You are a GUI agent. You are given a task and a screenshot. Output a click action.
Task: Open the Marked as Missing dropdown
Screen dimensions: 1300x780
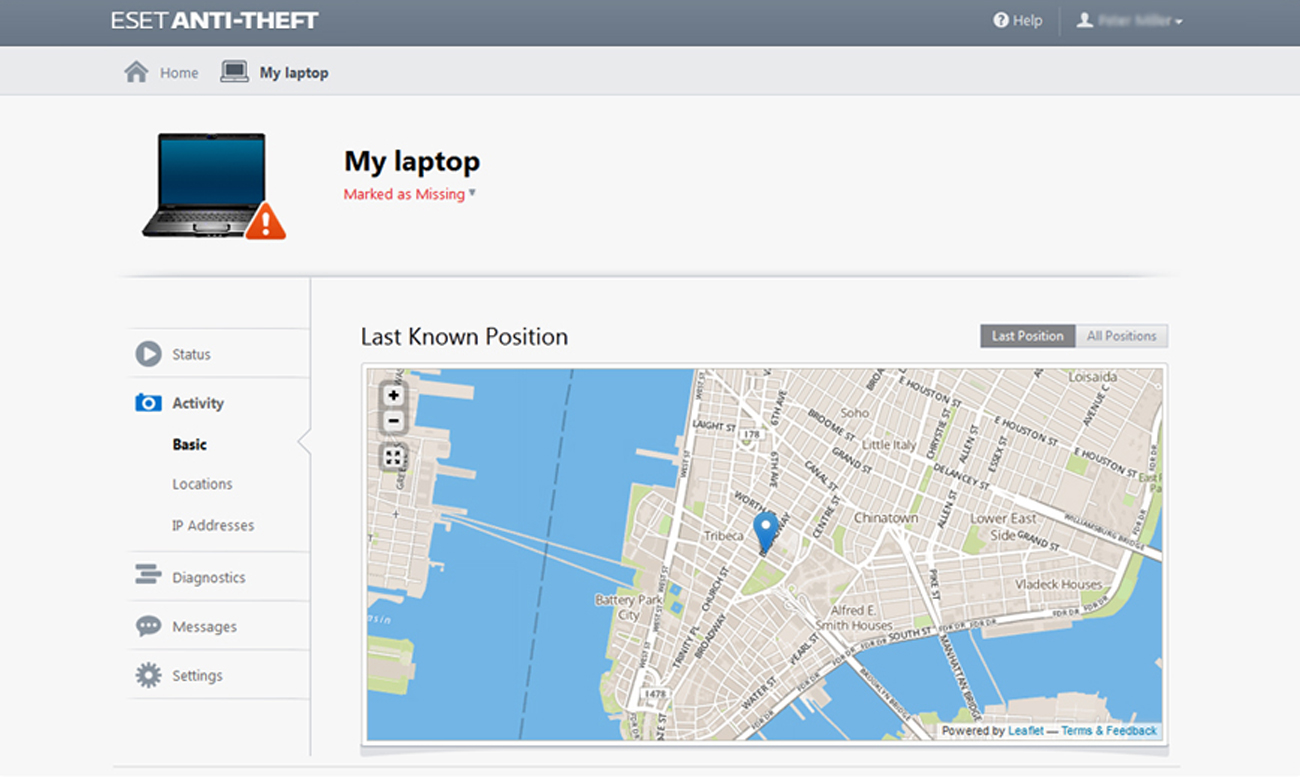click(410, 194)
